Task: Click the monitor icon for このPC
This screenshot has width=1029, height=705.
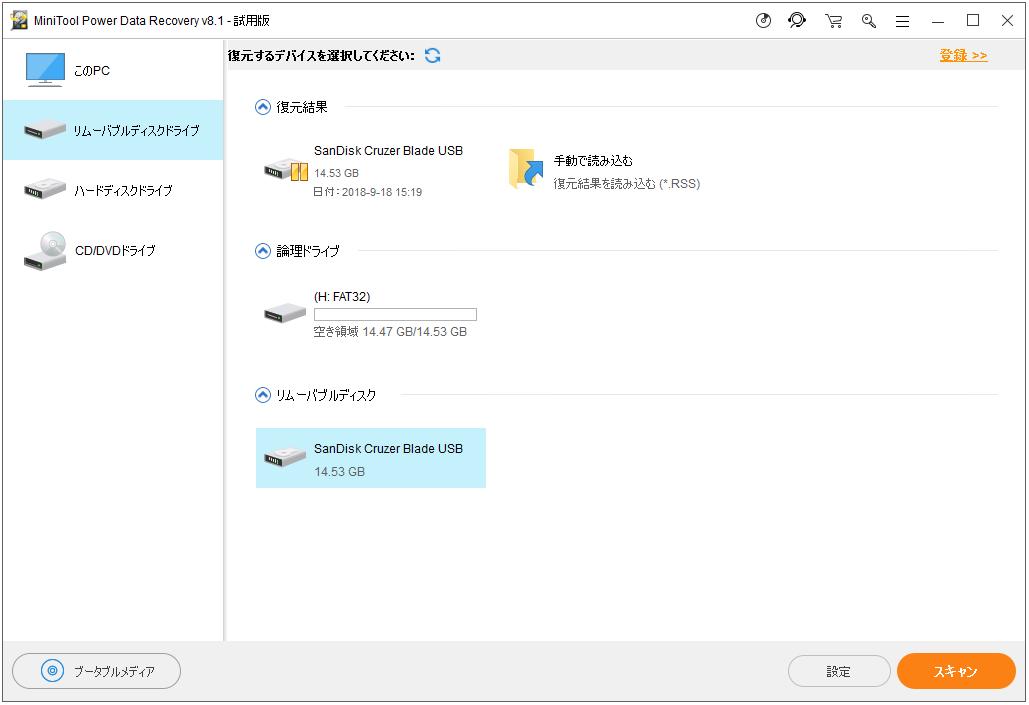Action: (x=45, y=70)
